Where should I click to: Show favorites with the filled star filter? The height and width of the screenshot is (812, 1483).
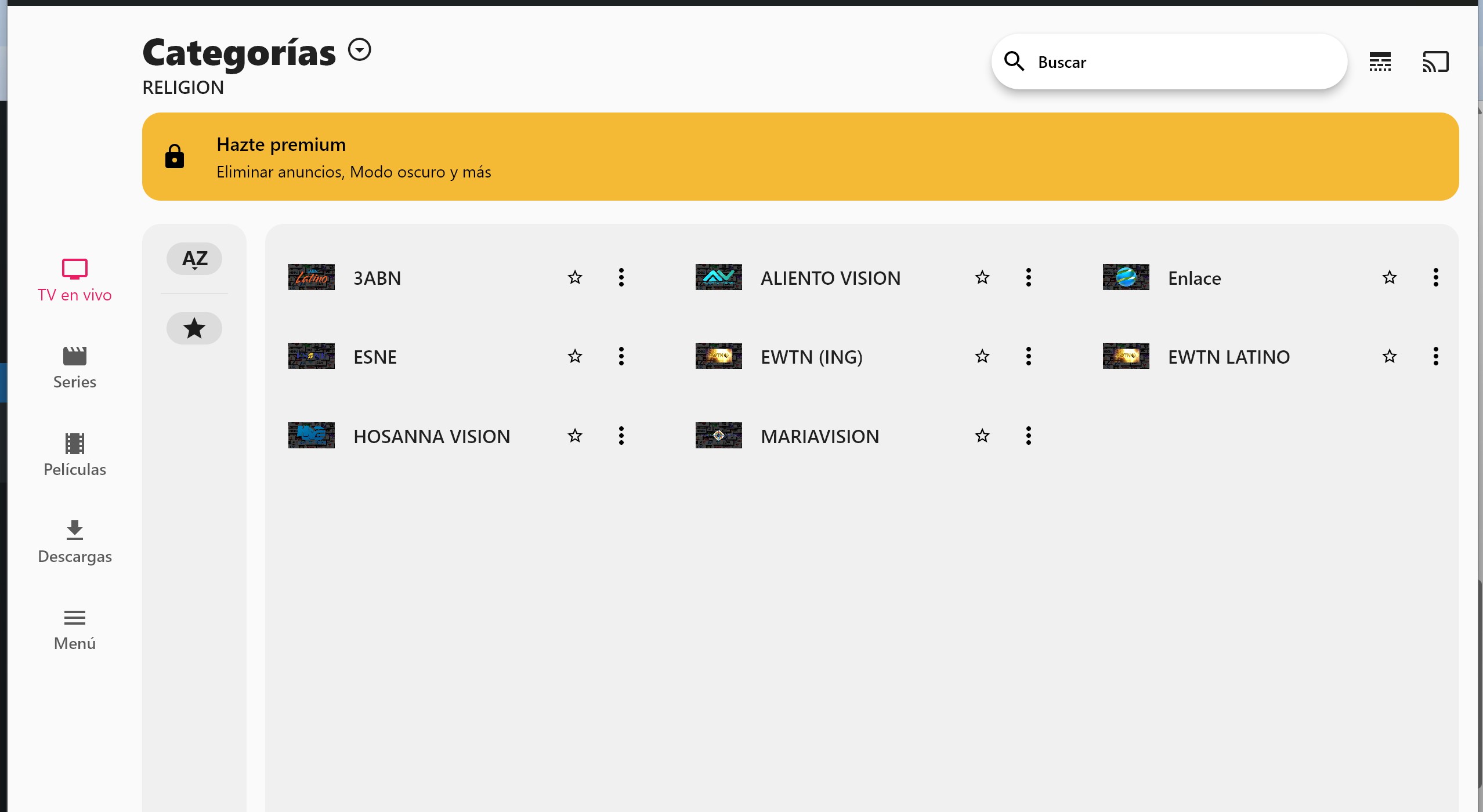click(x=194, y=328)
